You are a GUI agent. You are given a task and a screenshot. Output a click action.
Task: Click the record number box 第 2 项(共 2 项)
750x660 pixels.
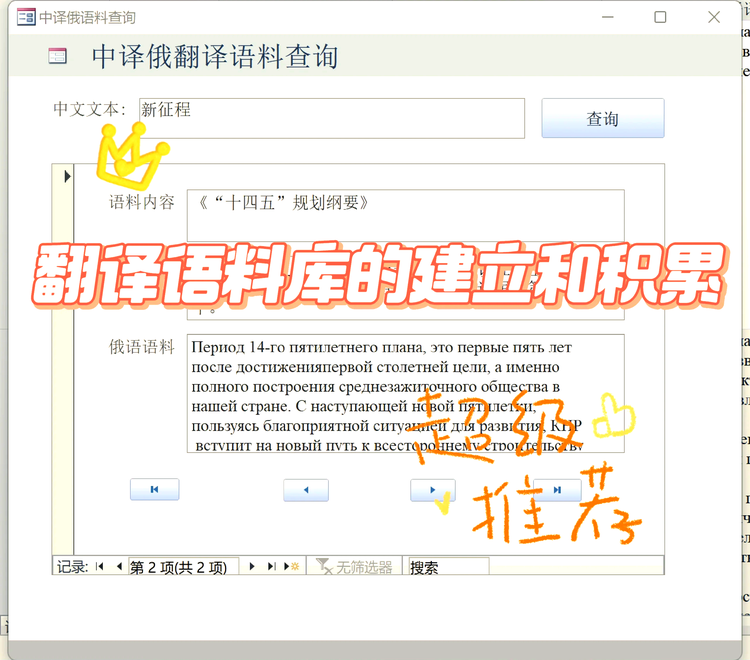[184, 567]
